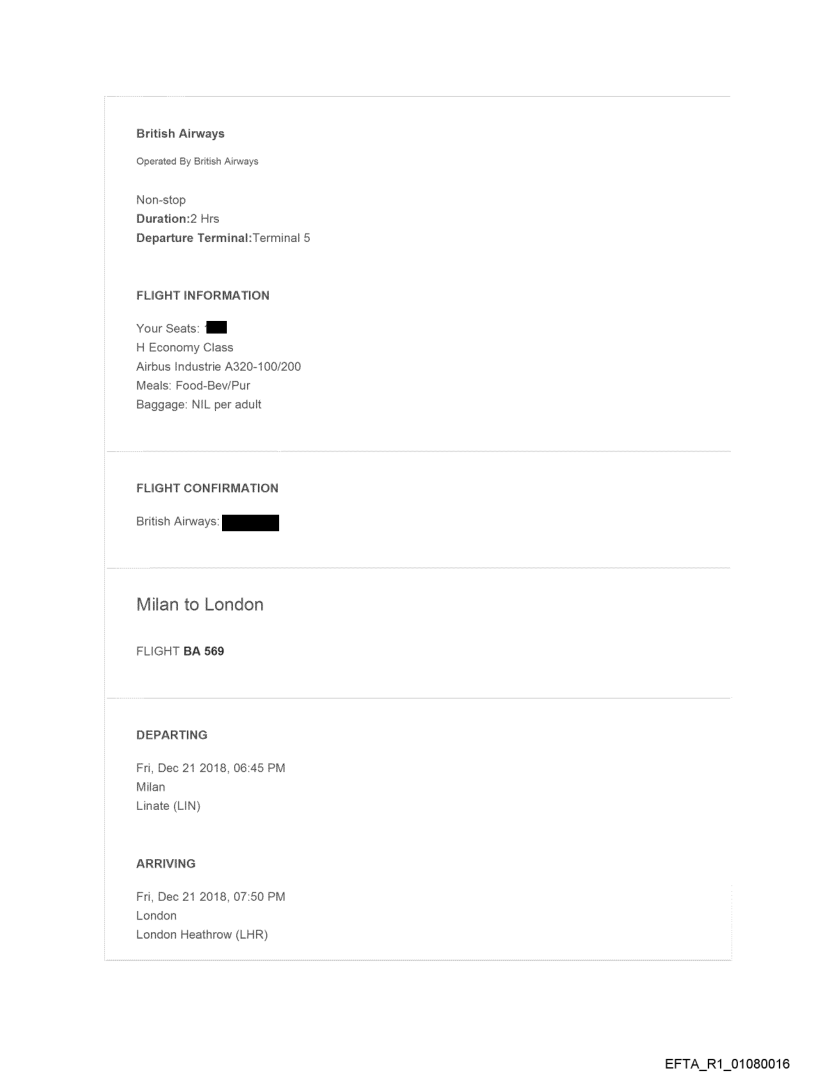
Task: Select the 'Operated By British Airways' line
Action: (x=197, y=162)
